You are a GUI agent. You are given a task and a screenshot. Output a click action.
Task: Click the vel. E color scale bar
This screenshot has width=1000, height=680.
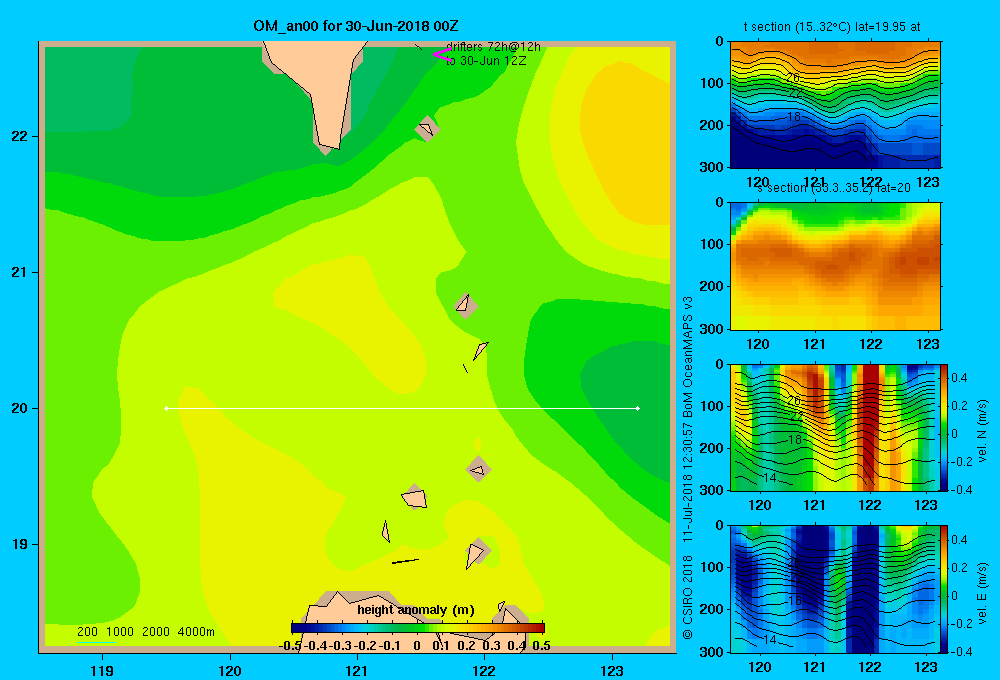(x=945, y=589)
